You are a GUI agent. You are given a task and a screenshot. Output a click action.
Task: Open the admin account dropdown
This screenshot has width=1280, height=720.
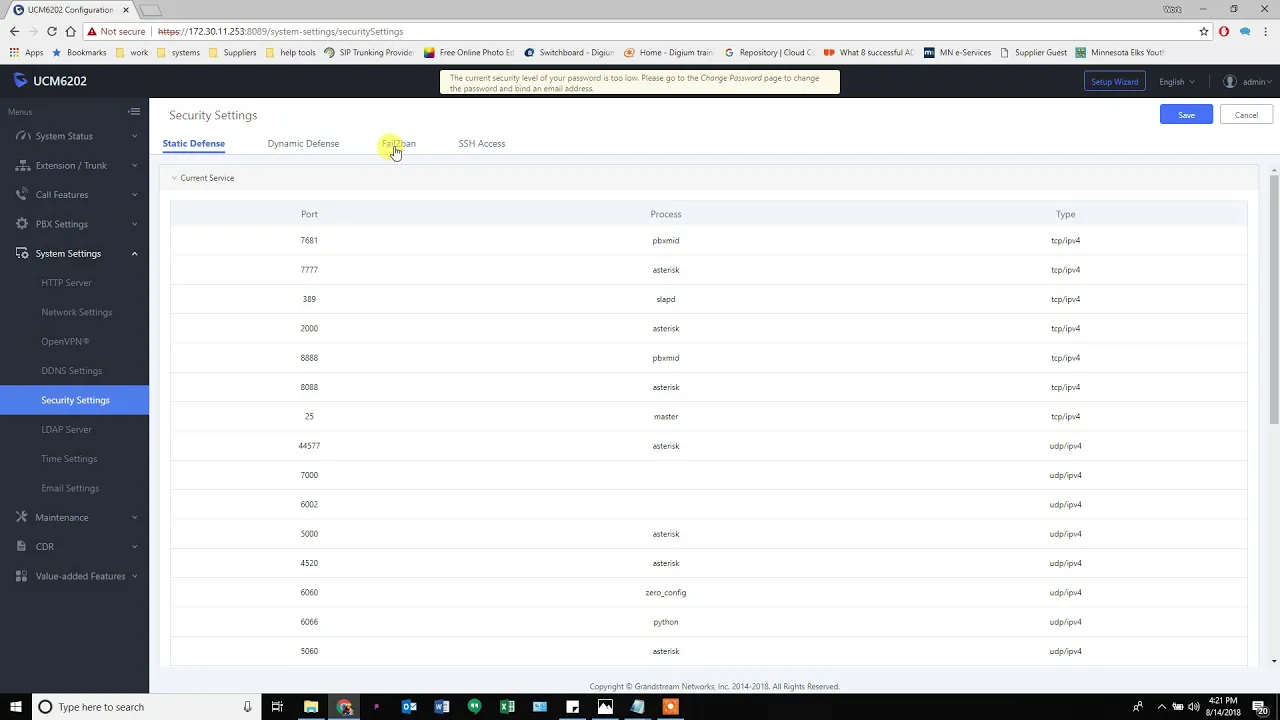click(1255, 82)
